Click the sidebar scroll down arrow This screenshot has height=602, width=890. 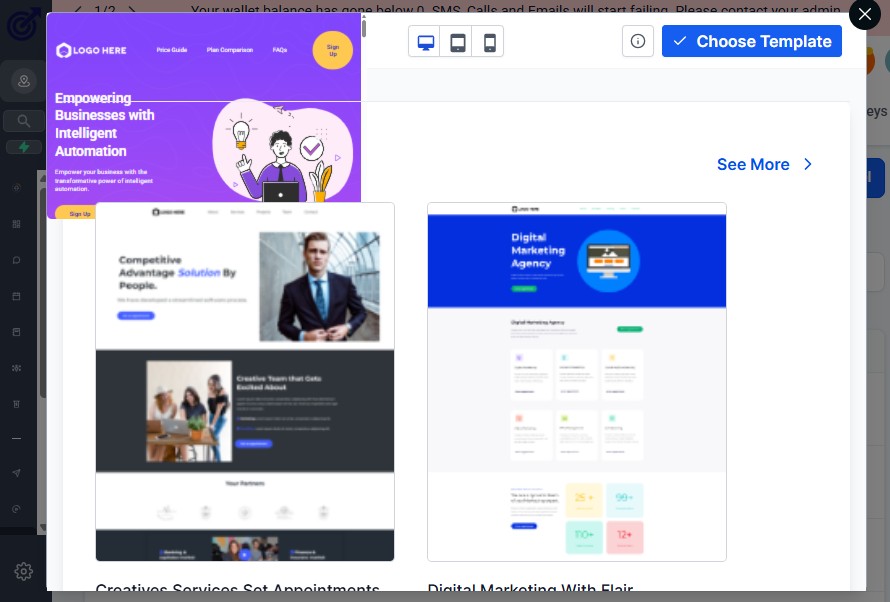point(42,528)
